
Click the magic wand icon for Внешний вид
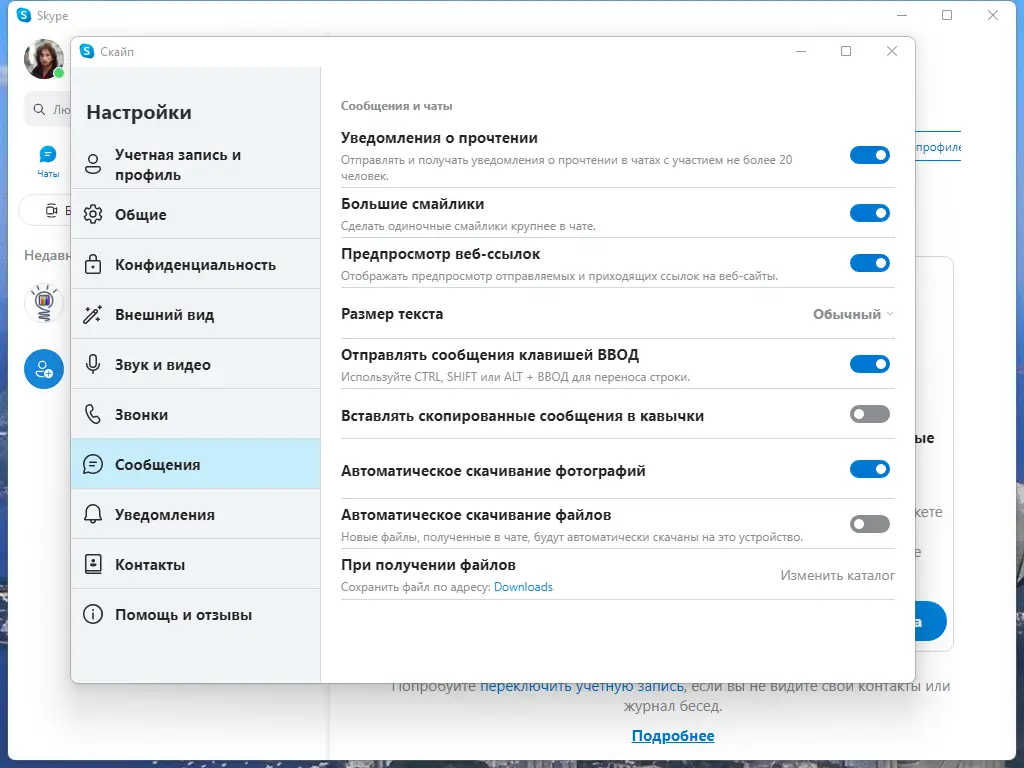[93, 314]
